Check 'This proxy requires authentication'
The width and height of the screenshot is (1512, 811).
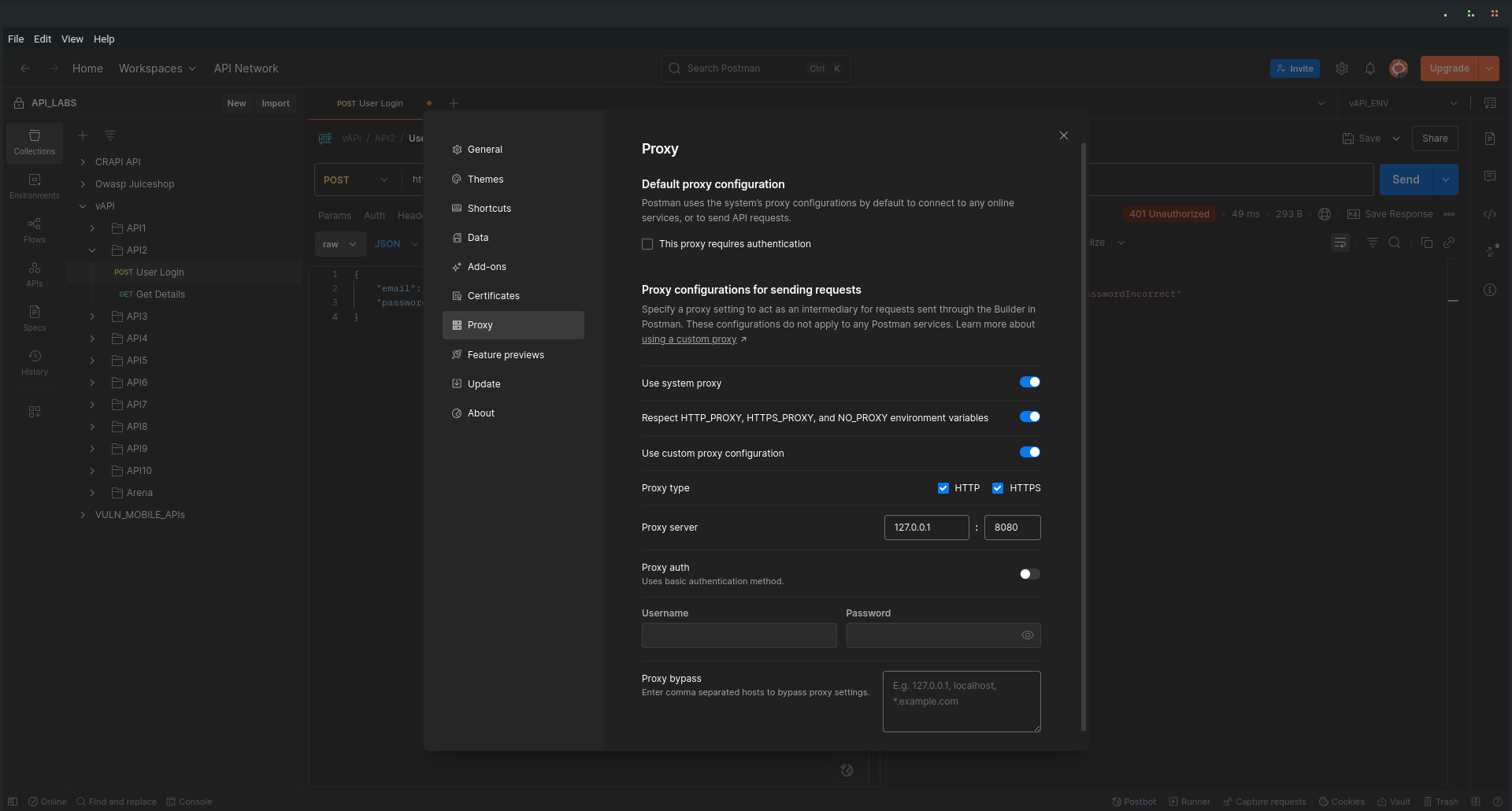pyautogui.click(x=647, y=244)
